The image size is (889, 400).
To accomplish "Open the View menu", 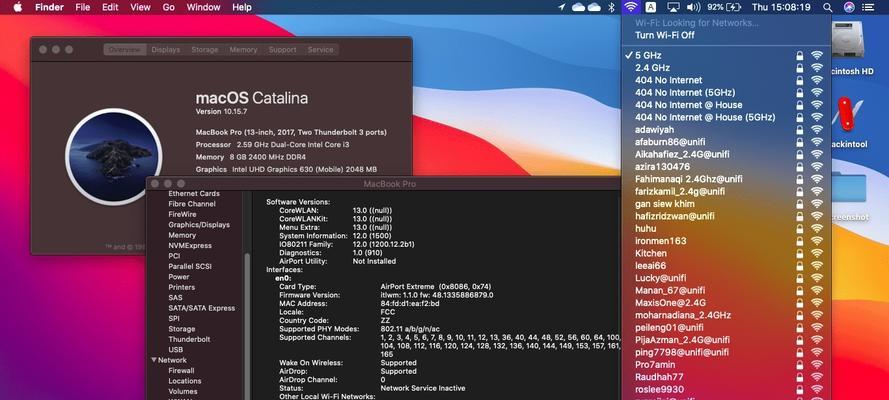I will pos(140,7).
